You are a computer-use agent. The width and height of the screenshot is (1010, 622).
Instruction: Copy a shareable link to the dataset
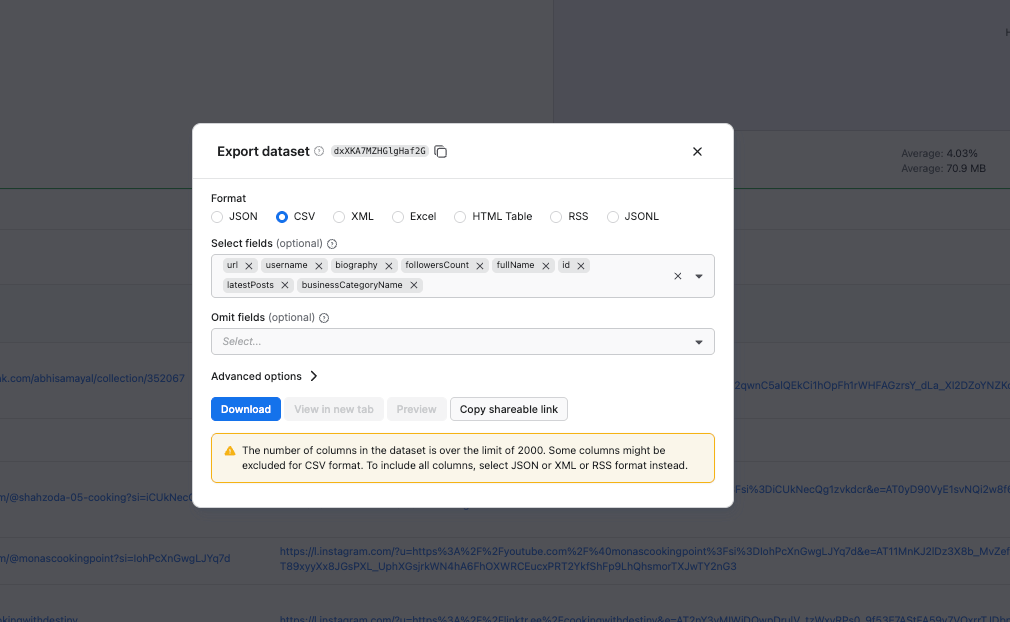coord(507,408)
